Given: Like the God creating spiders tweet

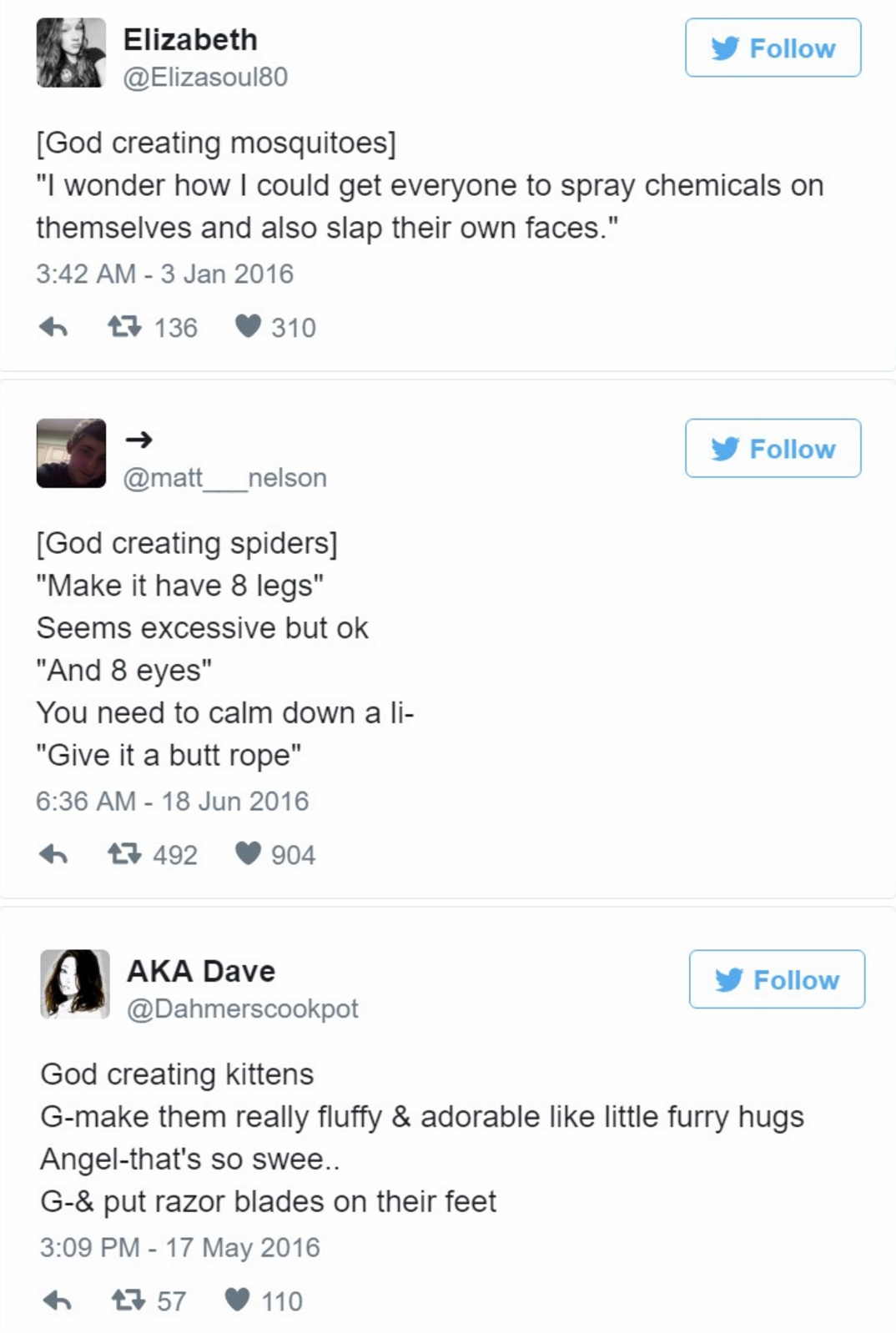Looking at the screenshot, I should pos(248,853).
